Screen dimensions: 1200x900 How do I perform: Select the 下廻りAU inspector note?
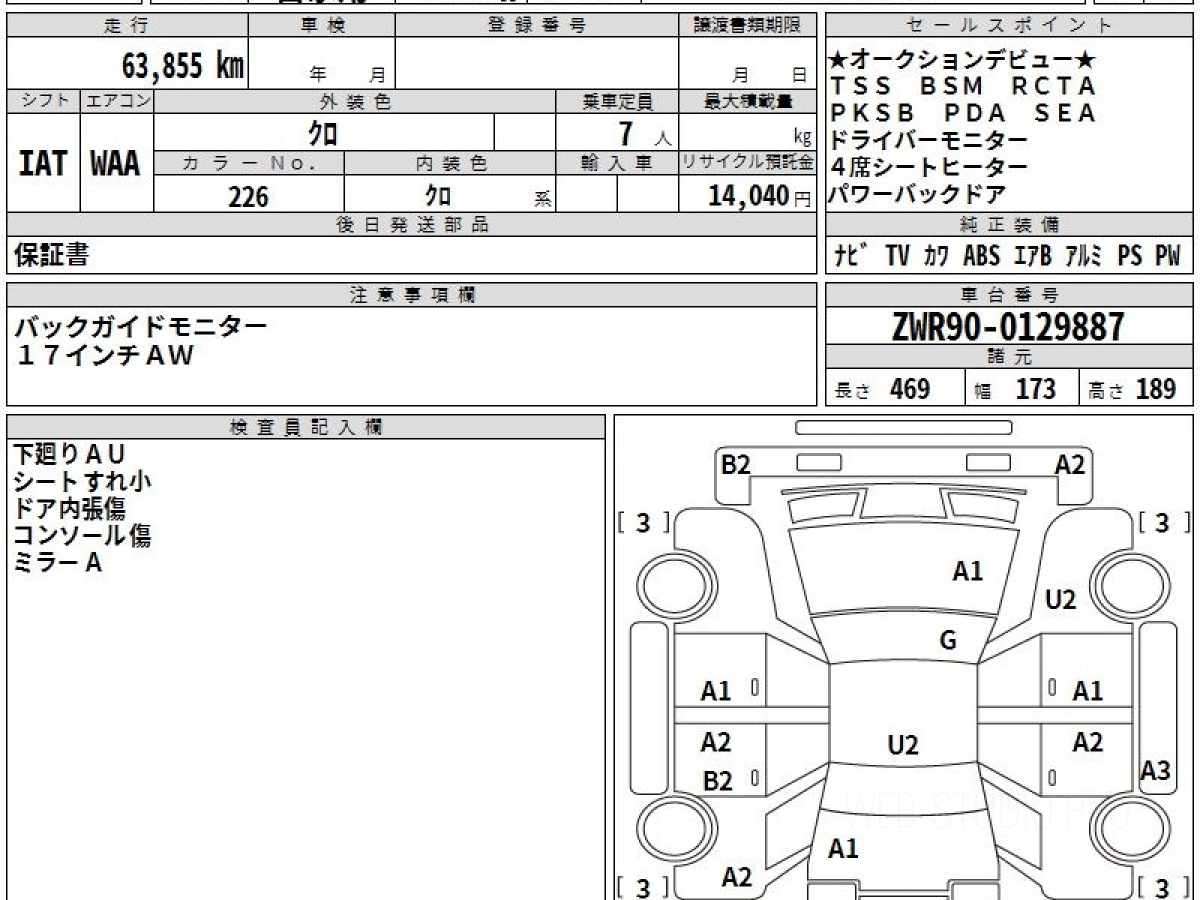[x=70, y=454]
